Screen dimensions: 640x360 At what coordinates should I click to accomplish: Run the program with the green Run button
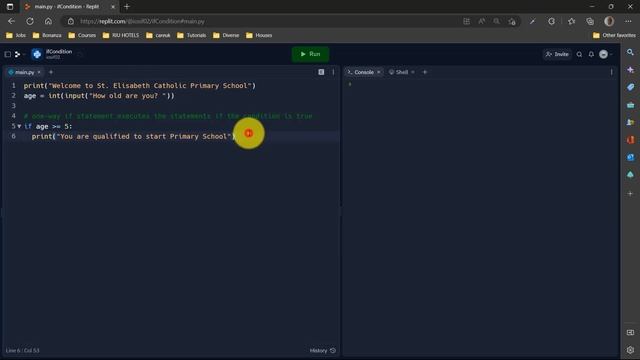310,54
